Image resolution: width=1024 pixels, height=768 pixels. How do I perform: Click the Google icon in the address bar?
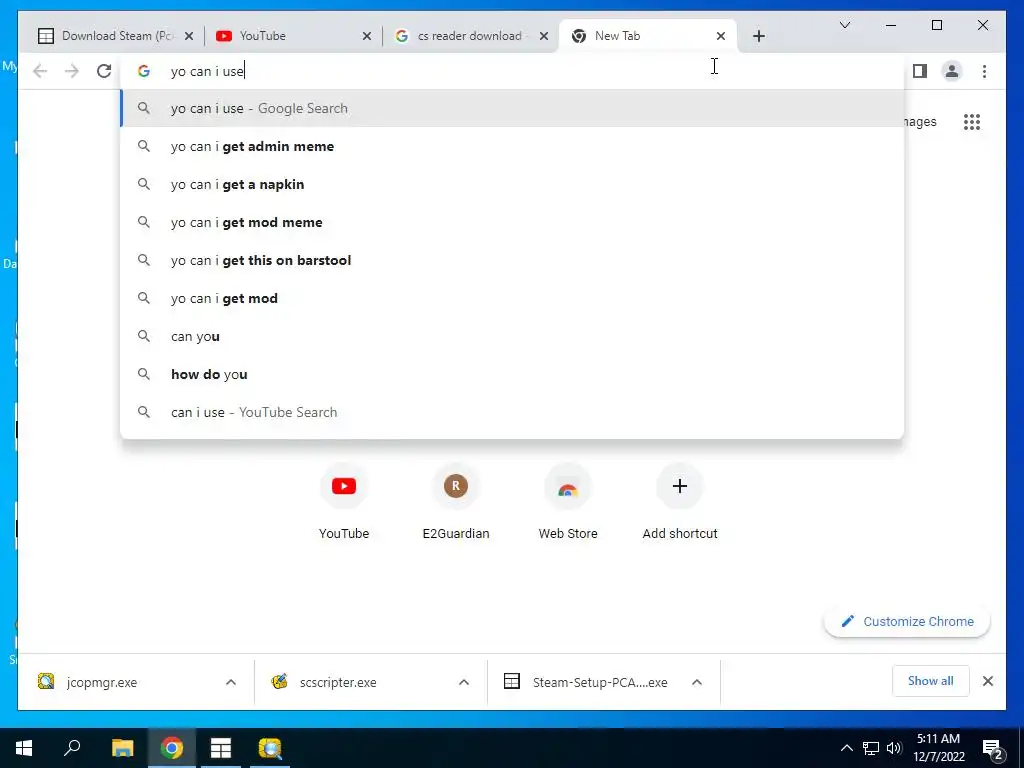pyautogui.click(x=144, y=71)
